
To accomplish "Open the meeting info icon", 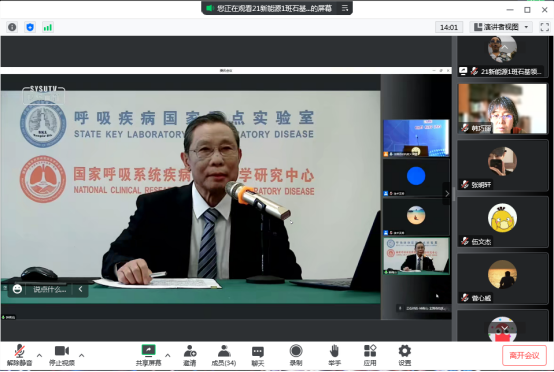I will 12,27.
